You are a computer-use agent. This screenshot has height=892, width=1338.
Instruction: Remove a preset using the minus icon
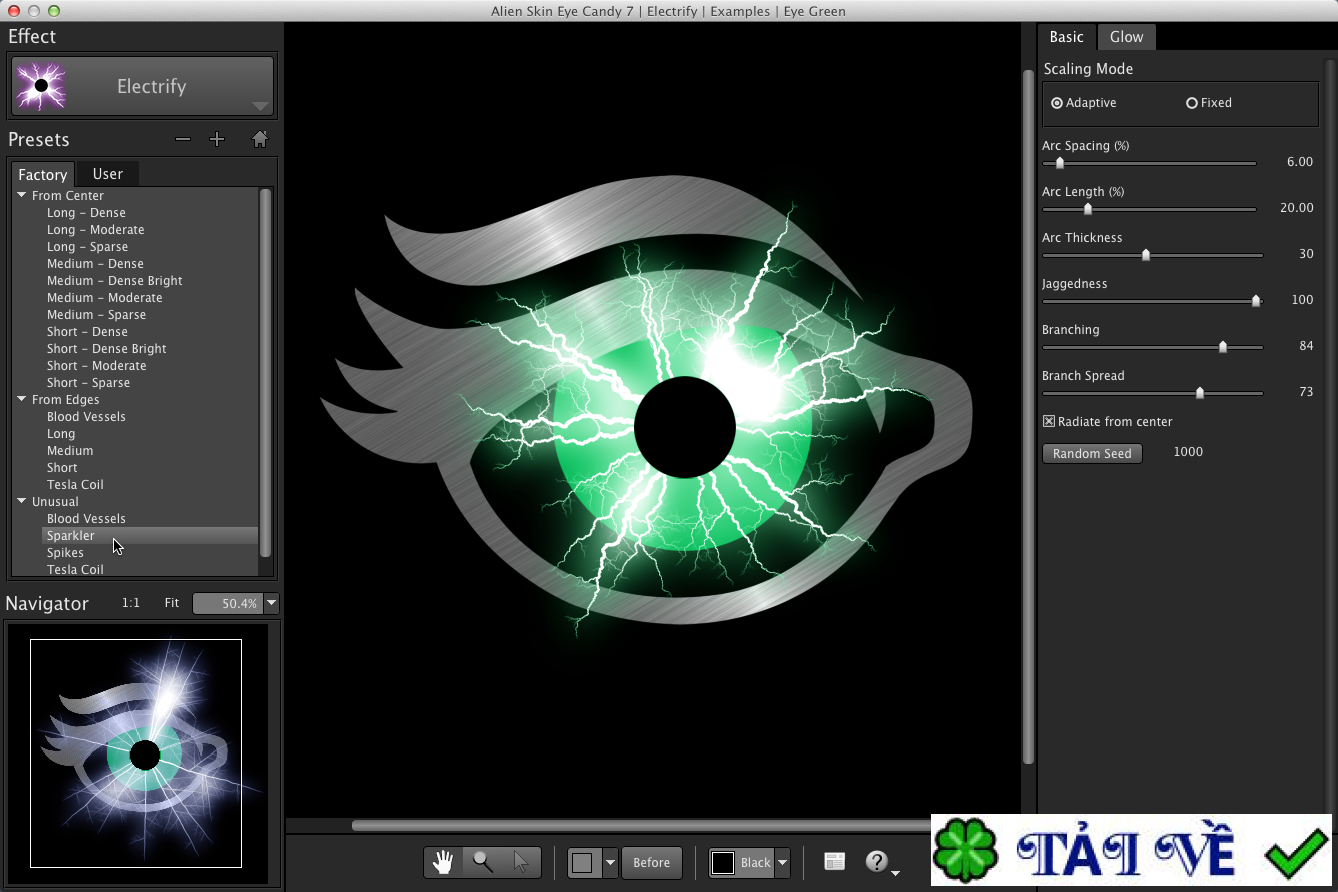pos(182,139)
